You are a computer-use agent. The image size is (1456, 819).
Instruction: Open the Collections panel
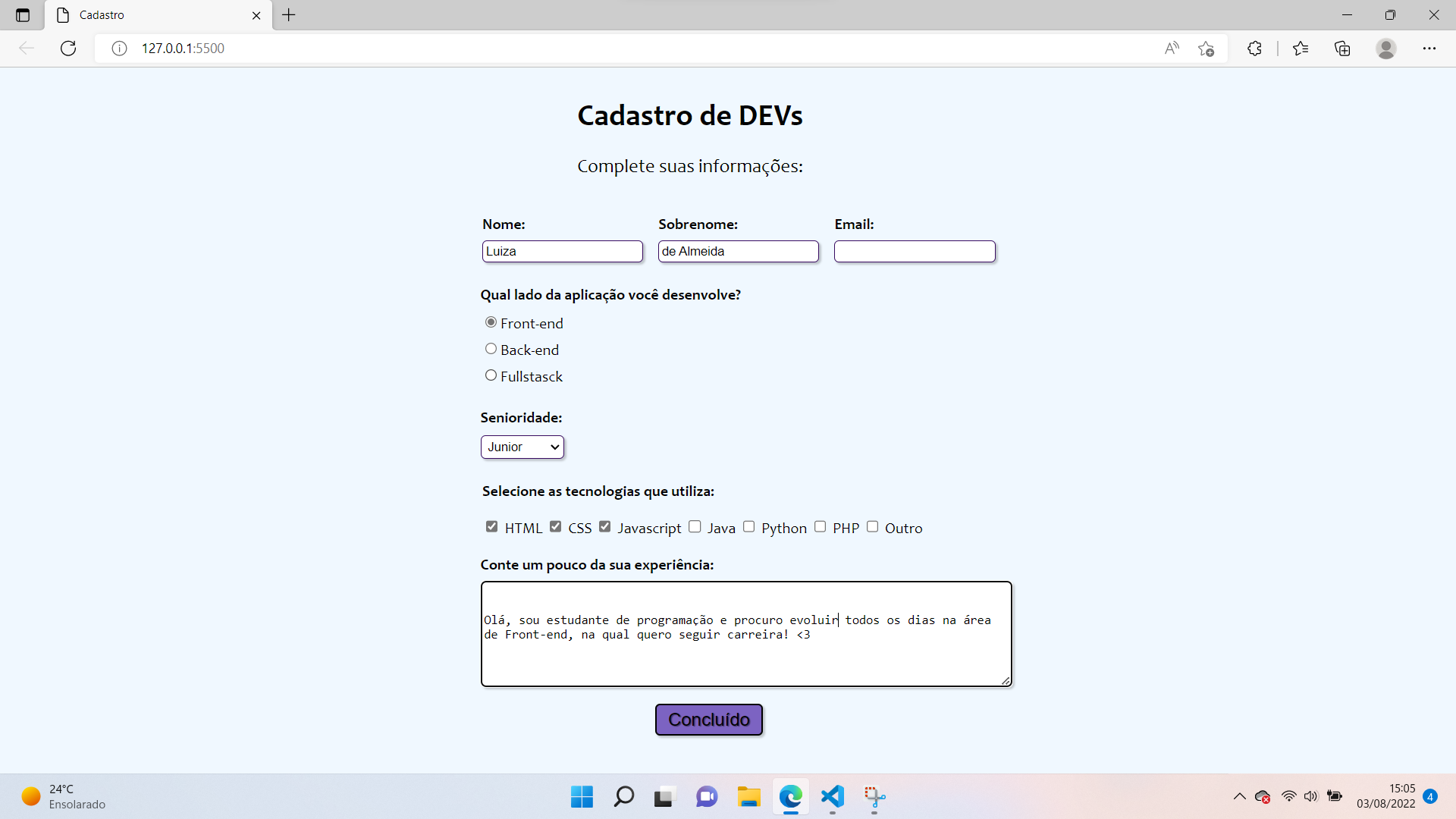coord(1342,49)
